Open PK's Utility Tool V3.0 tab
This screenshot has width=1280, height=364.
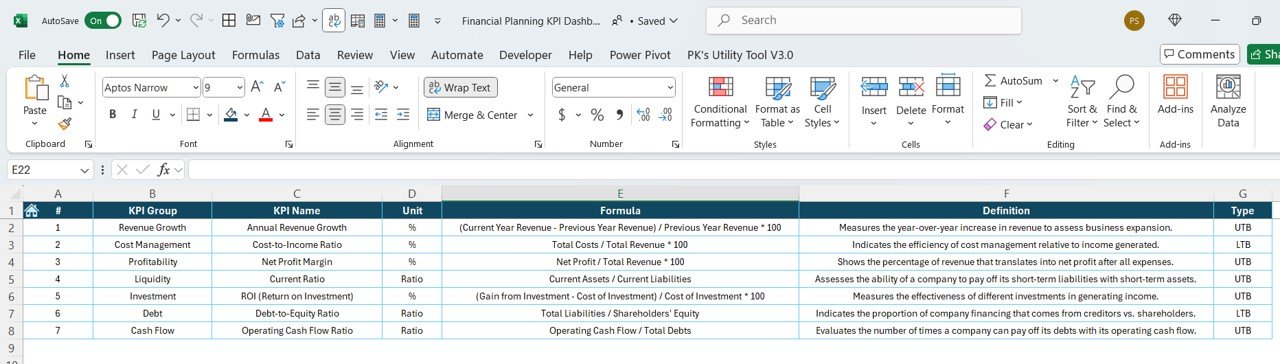[x=740, y=55]
